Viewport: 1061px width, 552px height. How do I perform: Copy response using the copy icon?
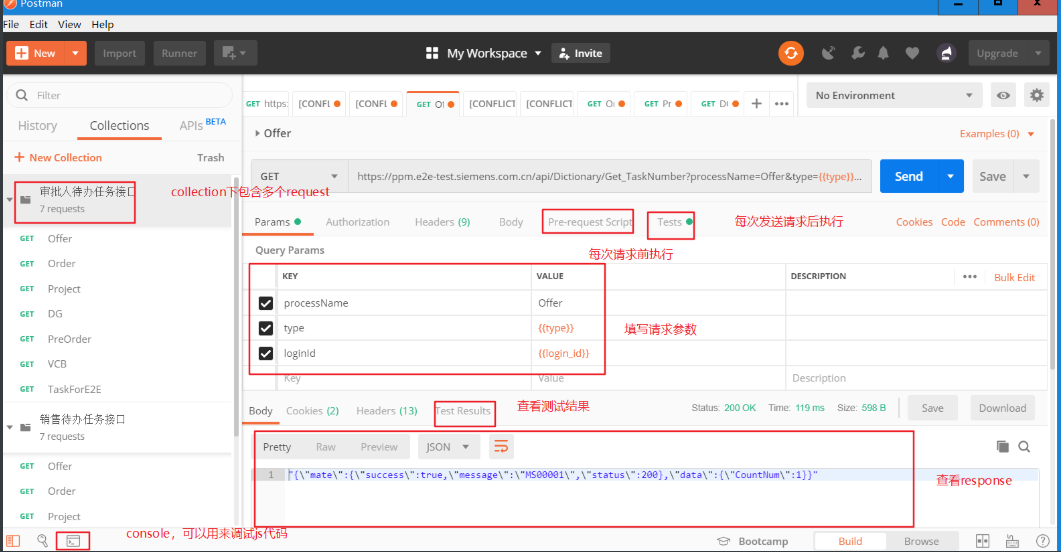point(1002,446)
